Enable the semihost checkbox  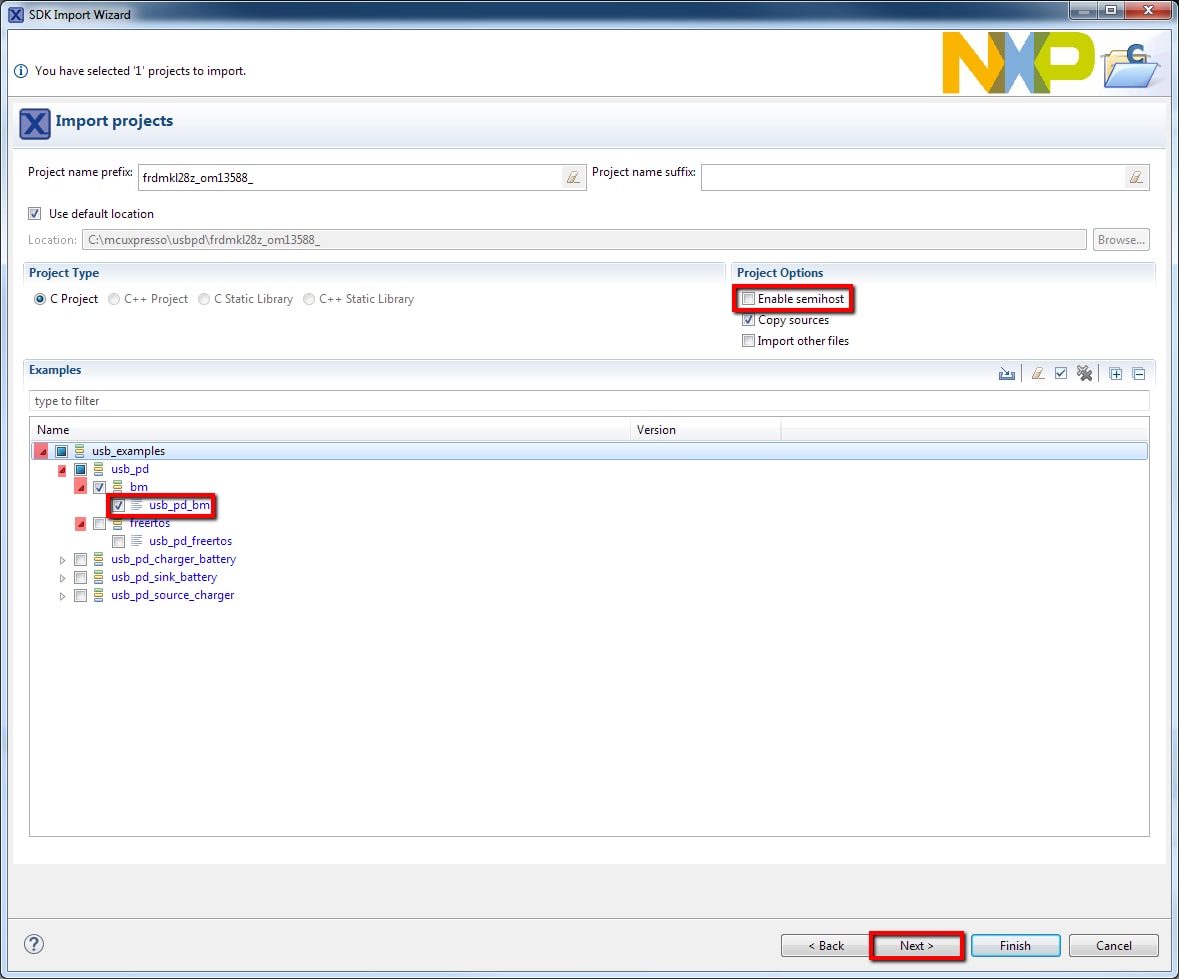coord(749,299)
